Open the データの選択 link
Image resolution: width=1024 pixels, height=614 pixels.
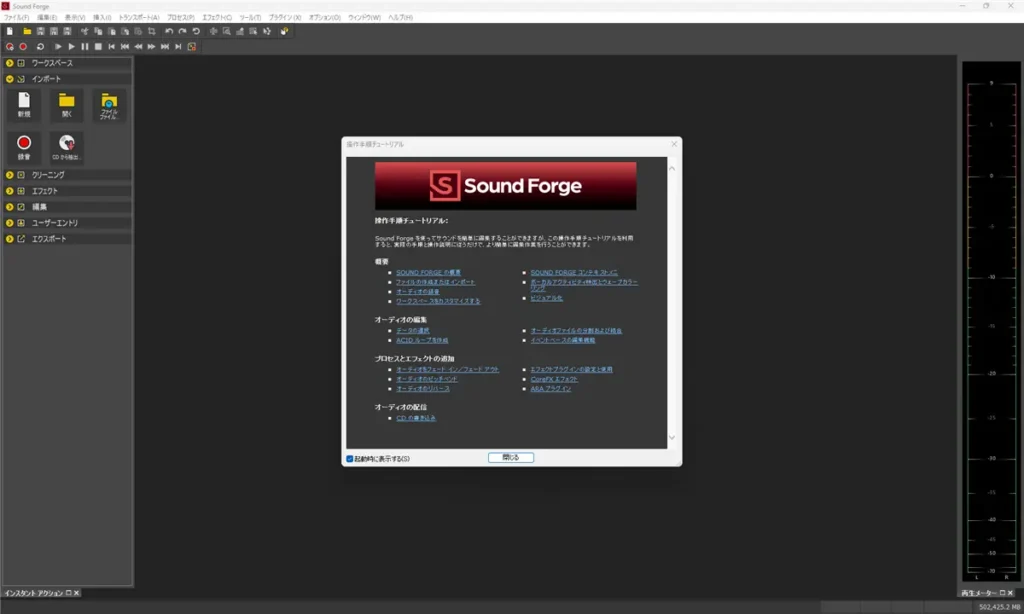(413, 331)
